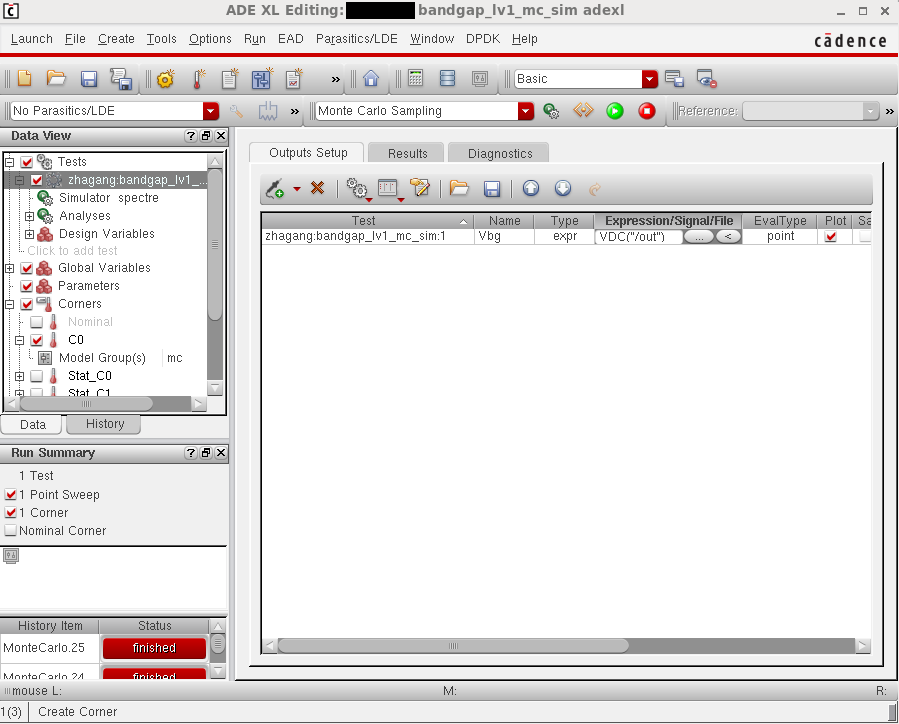The image size is (899, 724).
Task: Toggle the Global Variables checkbox
Action: coord(26,268)
